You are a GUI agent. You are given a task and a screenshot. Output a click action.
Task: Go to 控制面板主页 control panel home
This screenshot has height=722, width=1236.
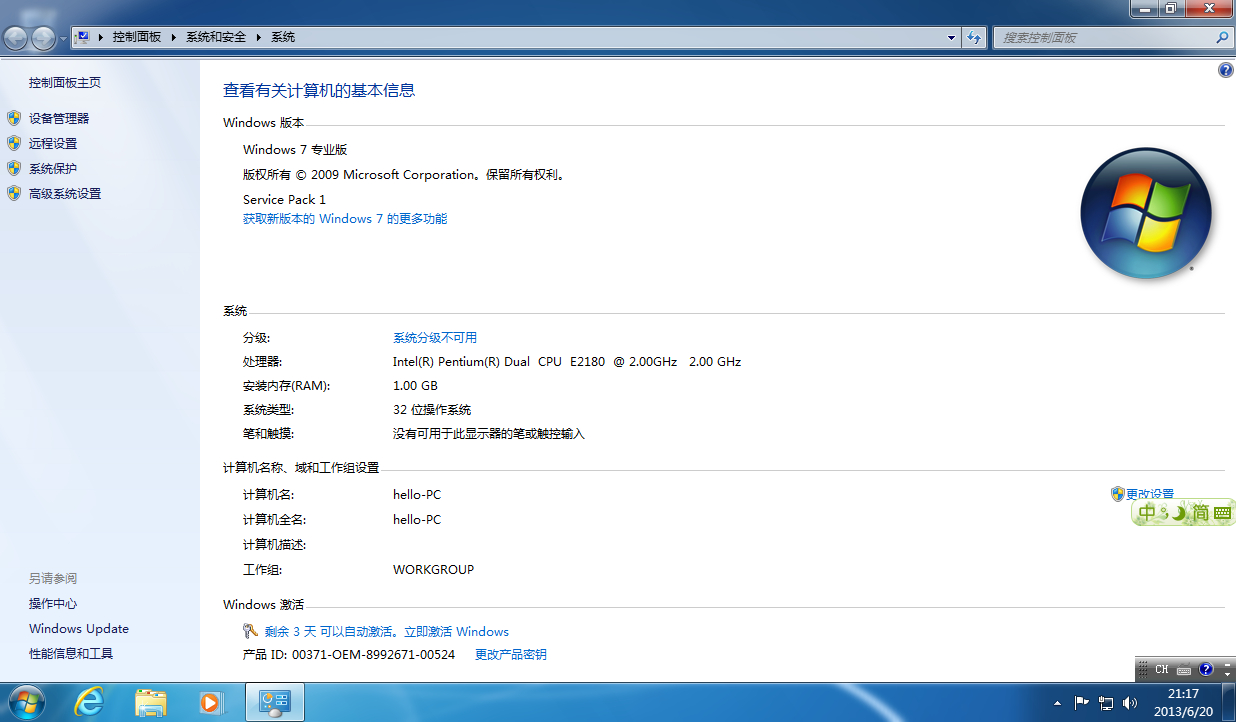click(65, 82)
